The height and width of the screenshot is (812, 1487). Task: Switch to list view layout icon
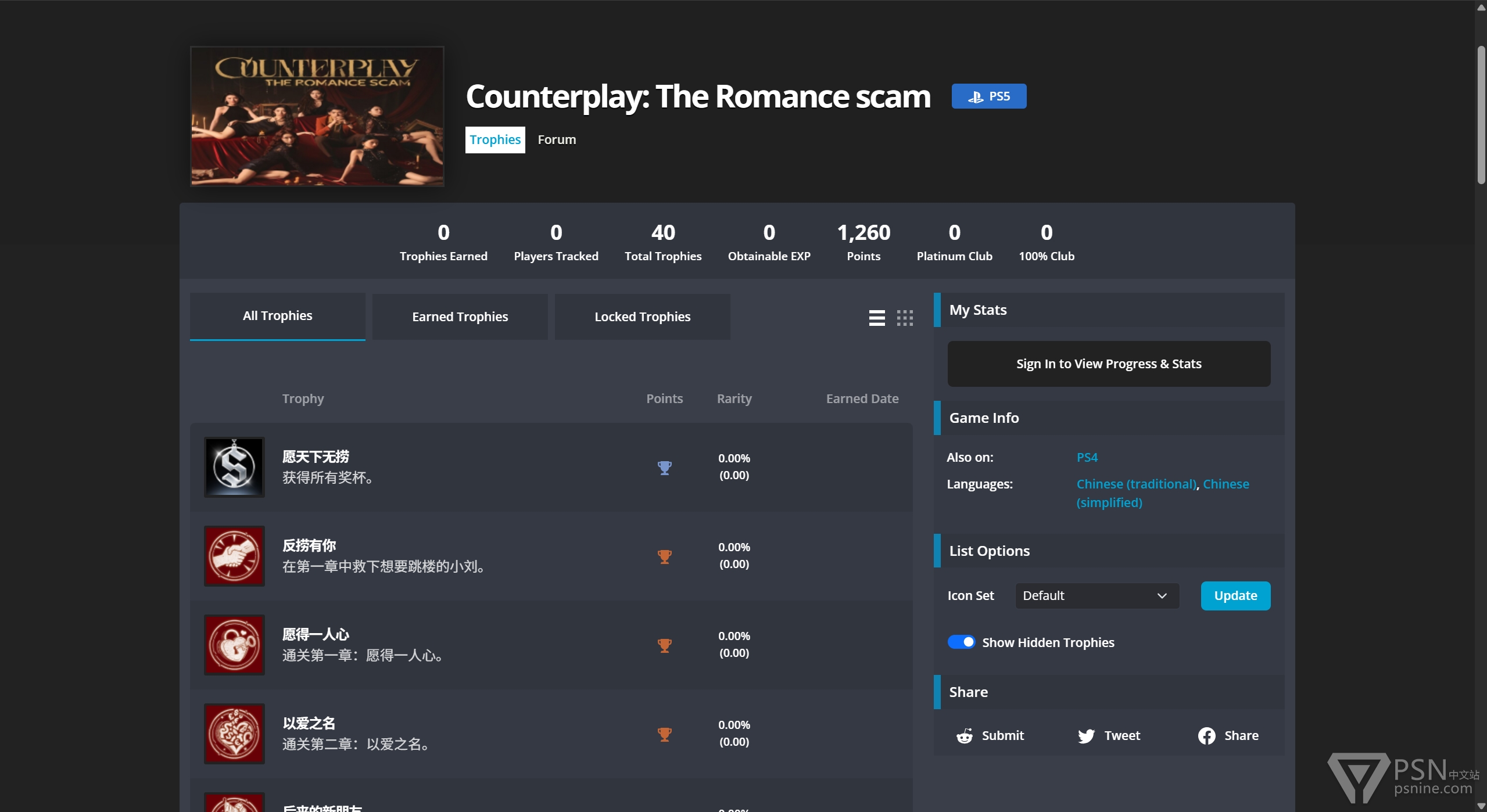click(876, 318)
